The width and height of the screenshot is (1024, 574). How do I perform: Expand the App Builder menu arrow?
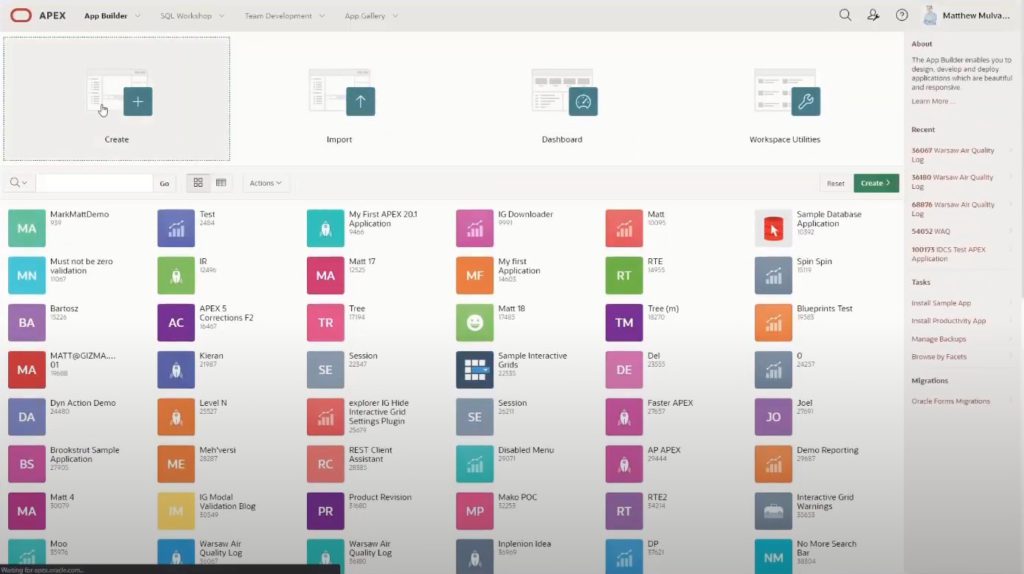(x=137, y=16)
